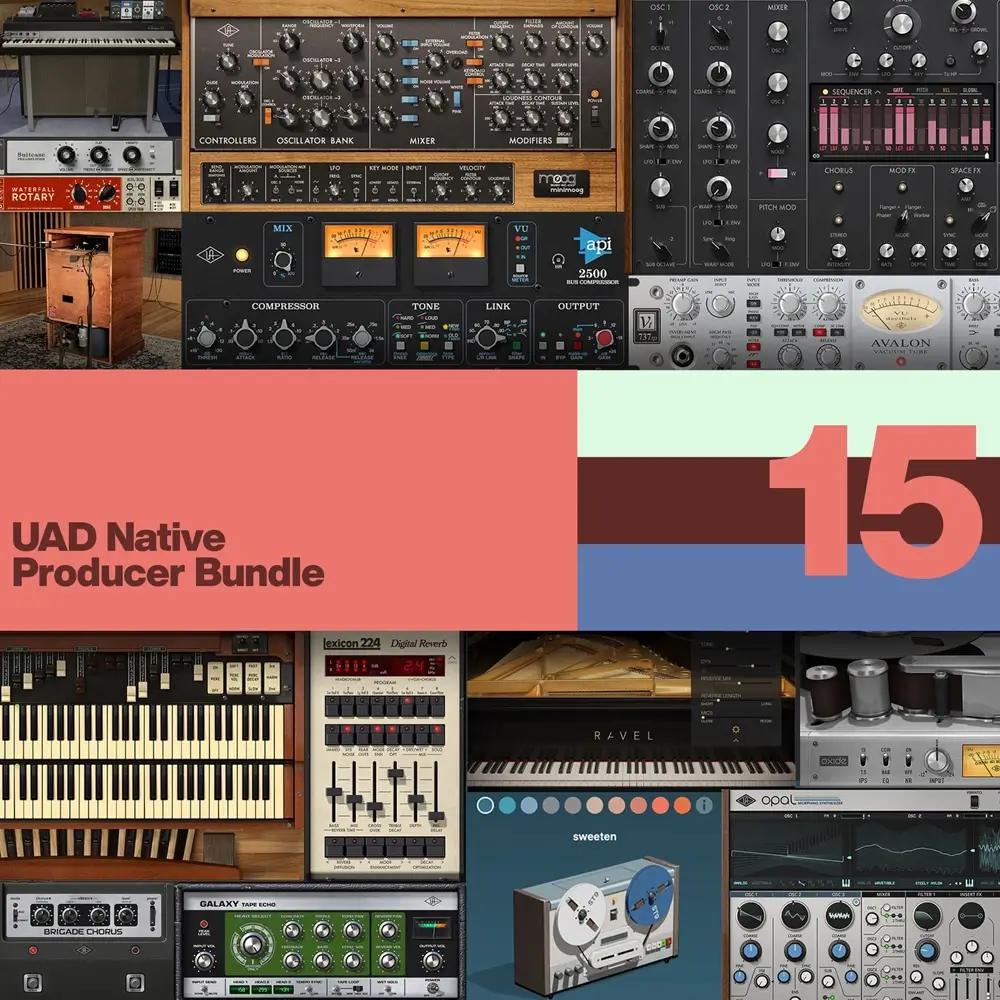Switch to the sequencer GLOBAL tab

[970, 90]
